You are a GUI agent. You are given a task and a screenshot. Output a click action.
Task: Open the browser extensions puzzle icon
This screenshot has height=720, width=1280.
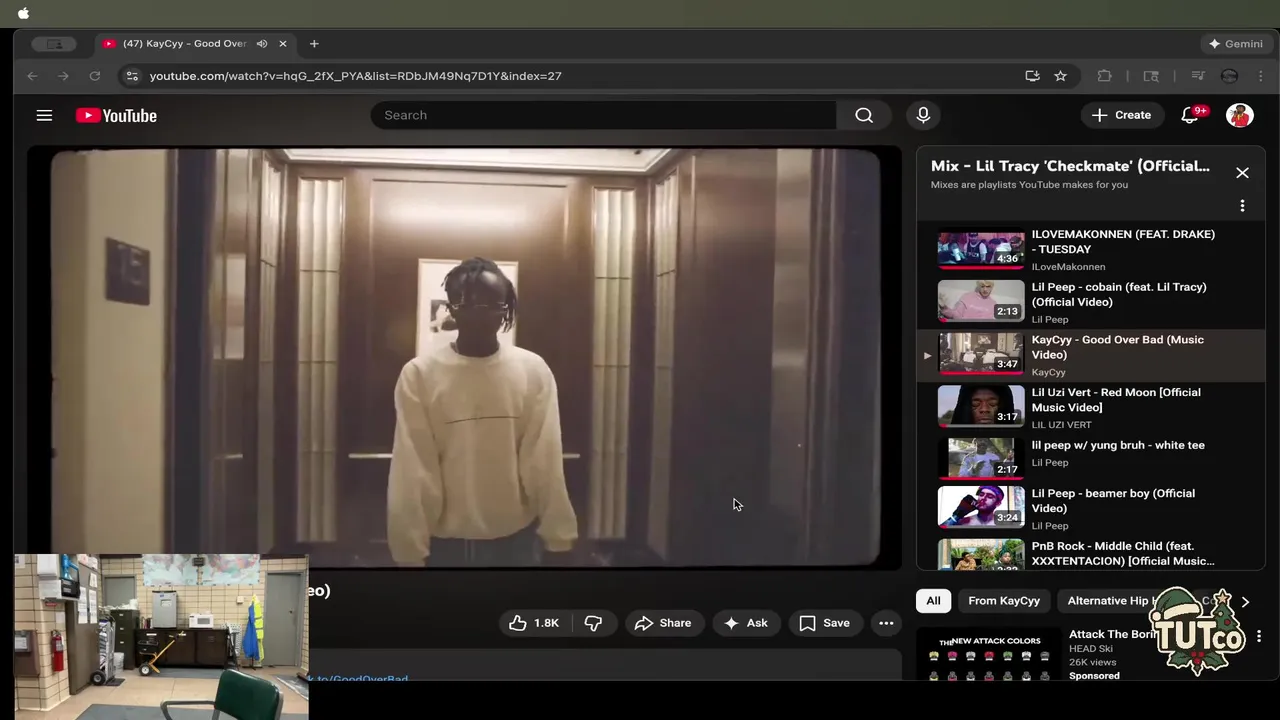pyautogui.click(x=1104, y=76)
